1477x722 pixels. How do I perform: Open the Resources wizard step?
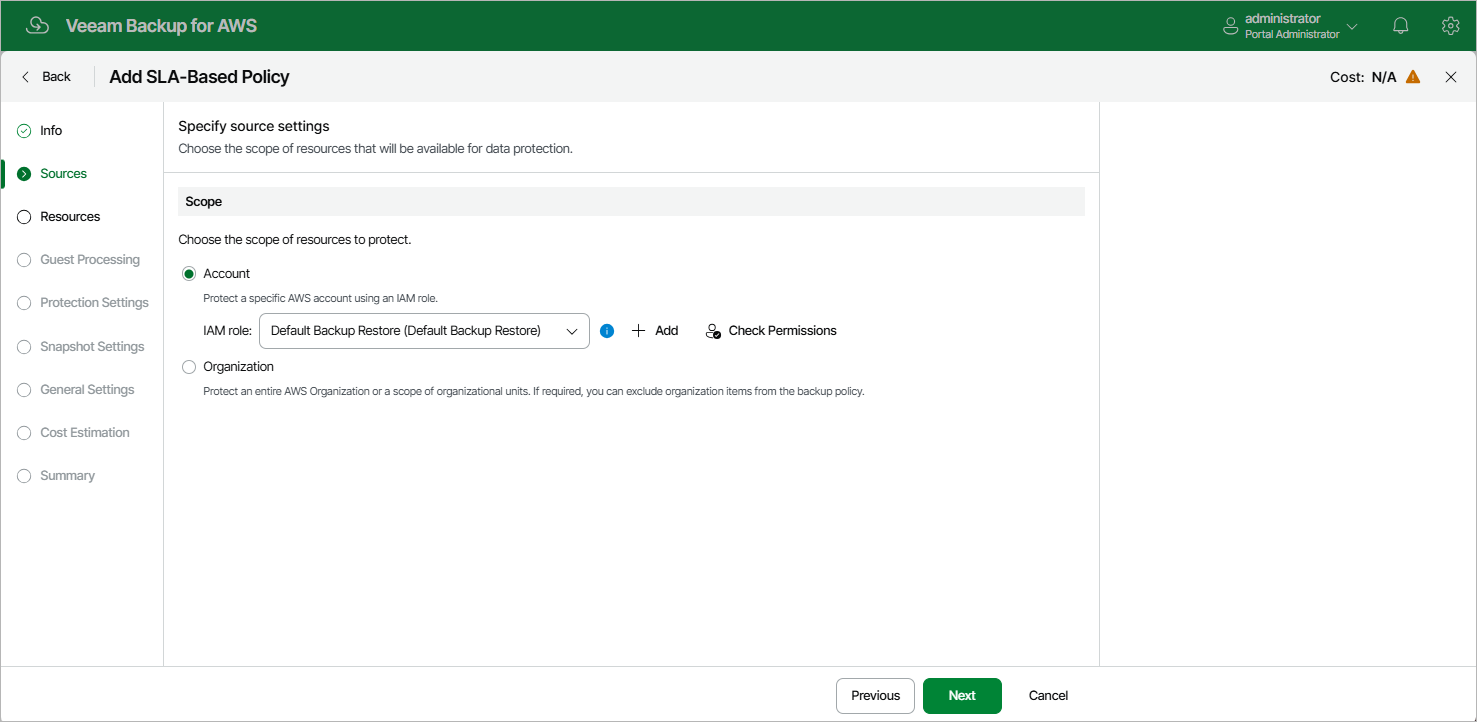point(70,217)
